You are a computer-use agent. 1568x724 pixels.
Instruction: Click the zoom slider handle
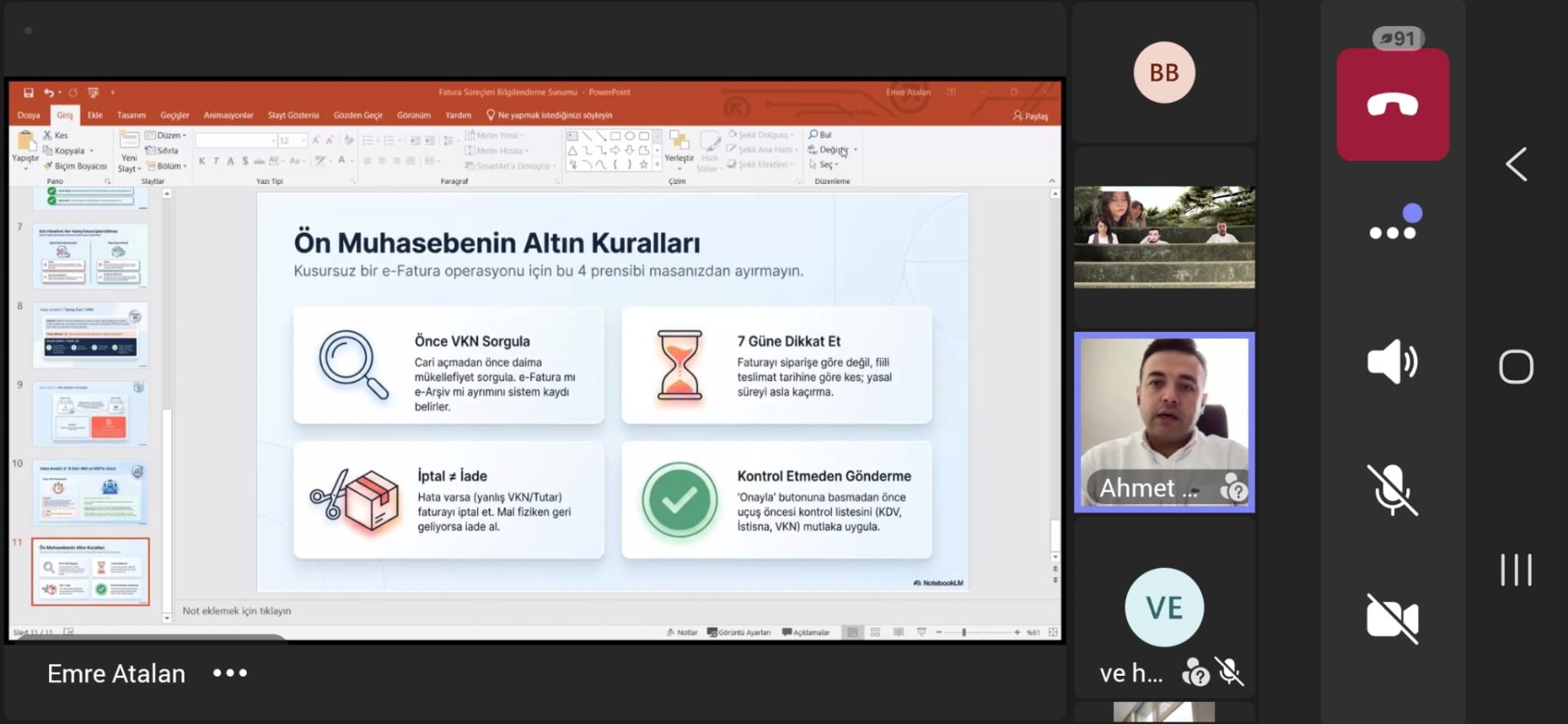point(964,632)
